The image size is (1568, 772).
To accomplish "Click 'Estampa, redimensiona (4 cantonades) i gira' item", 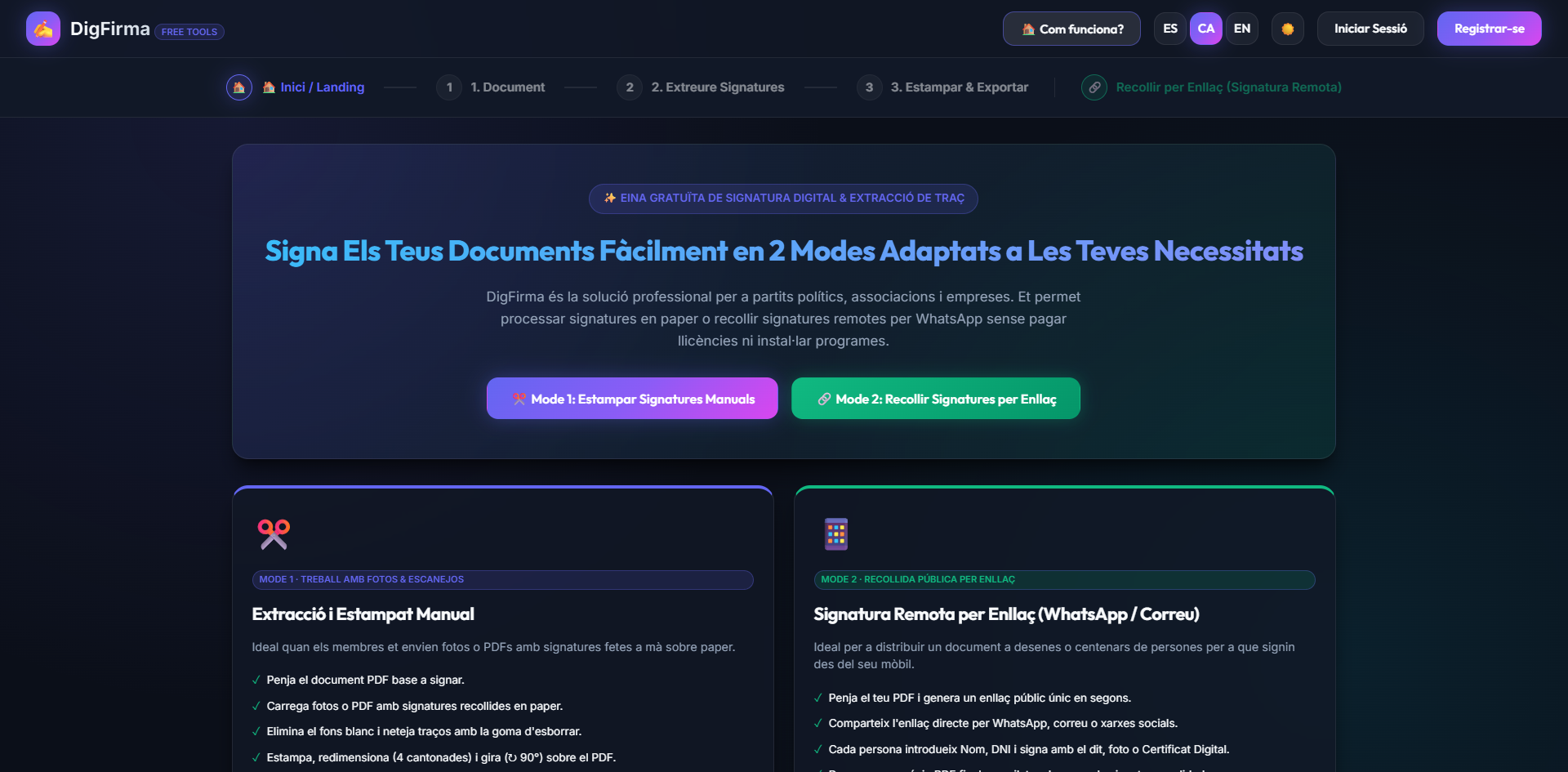I will point(441,757).
